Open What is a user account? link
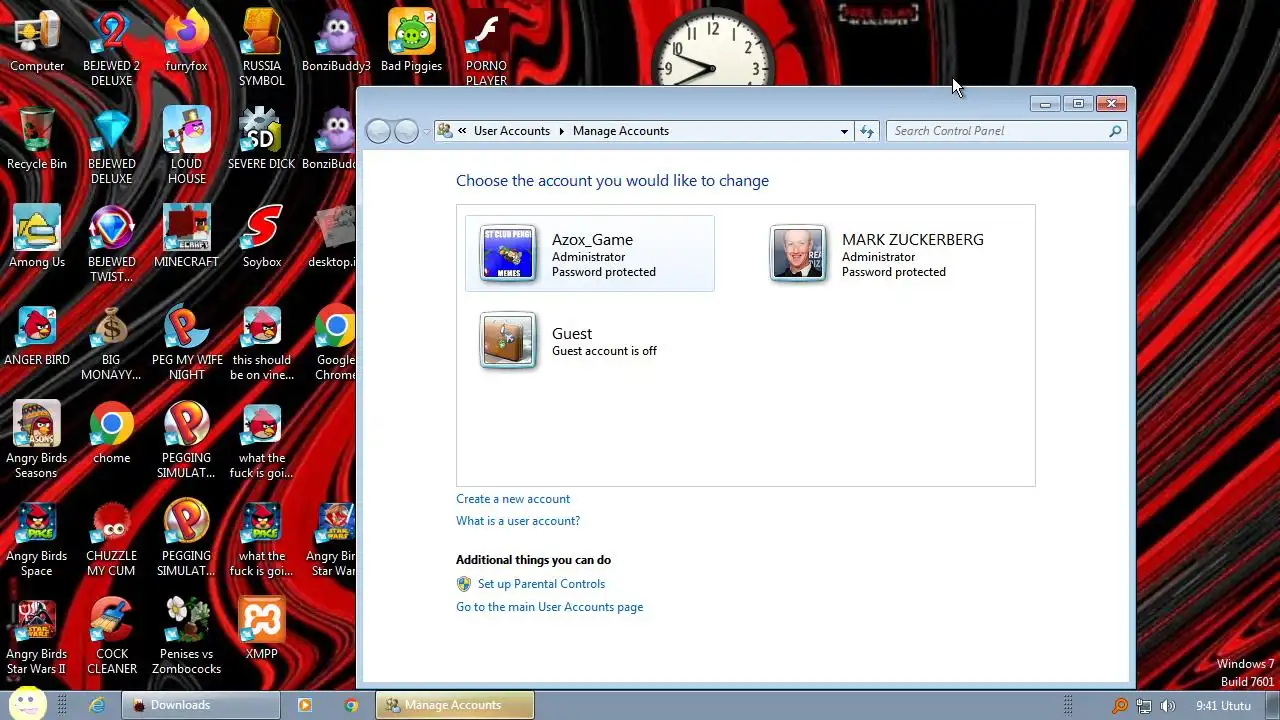This screenshot has width=1280, height=720. (518, 521)
